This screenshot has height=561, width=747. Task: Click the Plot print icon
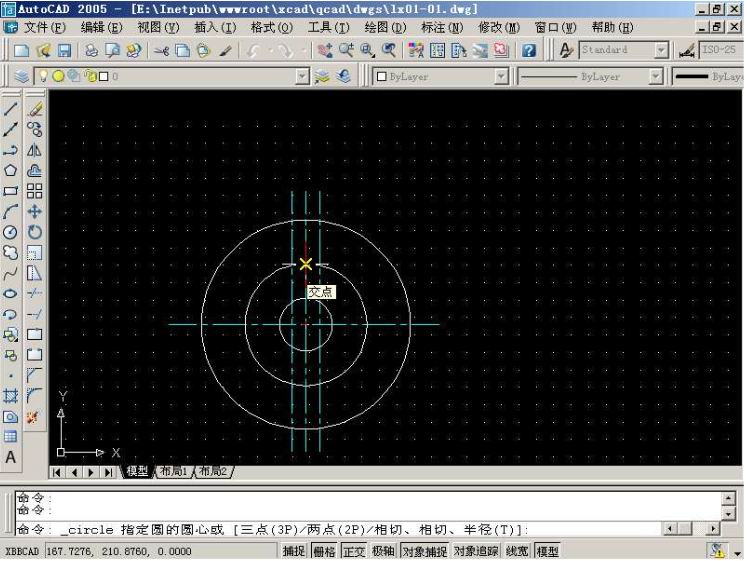tap(91, 50)
